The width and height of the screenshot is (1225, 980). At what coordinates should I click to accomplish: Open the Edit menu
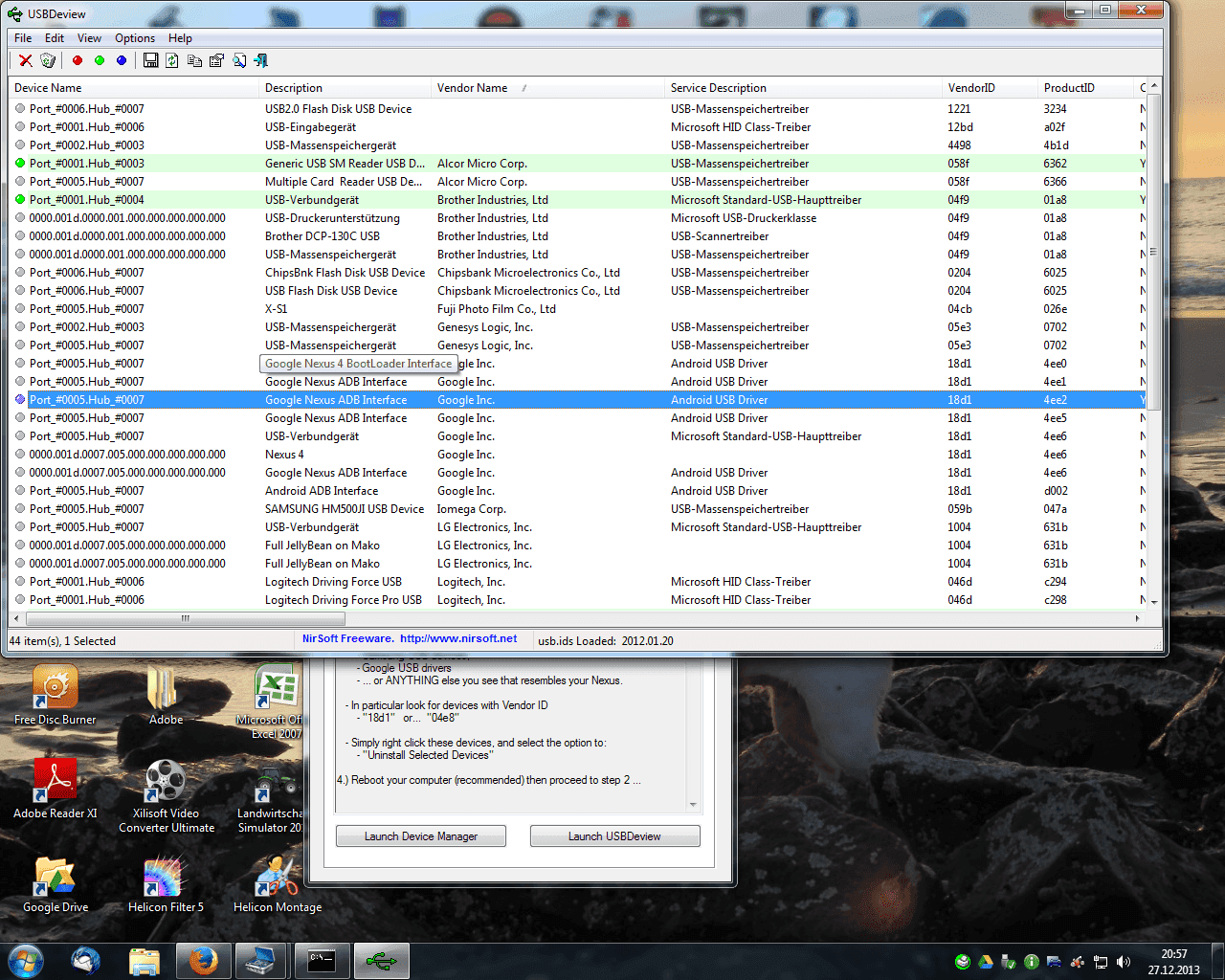[x=55, y=38]
